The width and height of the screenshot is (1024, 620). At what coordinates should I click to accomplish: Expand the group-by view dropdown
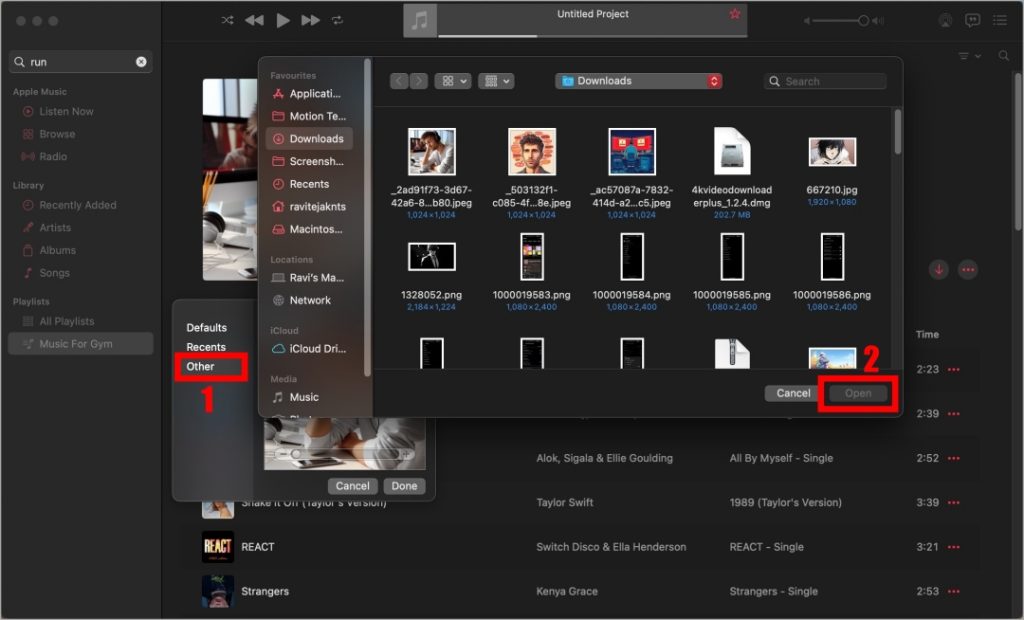coord(496,81)
